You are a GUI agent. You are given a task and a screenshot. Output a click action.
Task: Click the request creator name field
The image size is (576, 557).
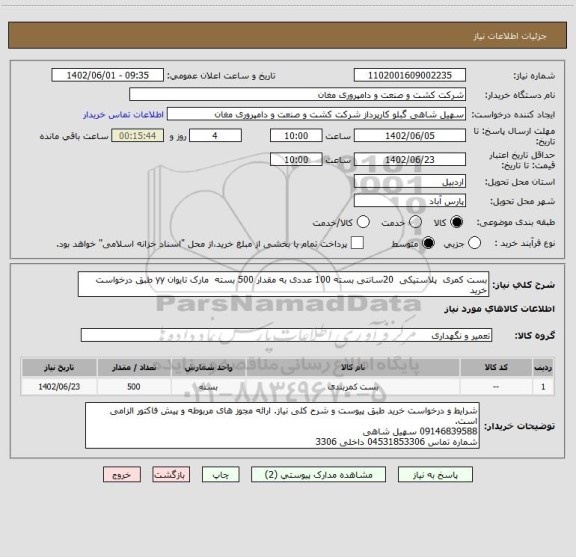[x=316, y=114]
